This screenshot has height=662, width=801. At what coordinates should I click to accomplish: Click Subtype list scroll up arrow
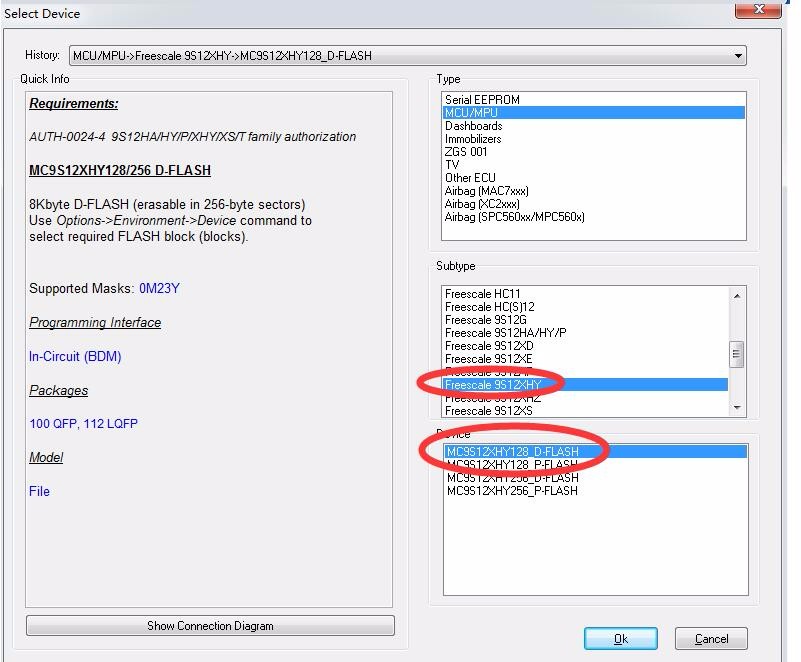737,296
